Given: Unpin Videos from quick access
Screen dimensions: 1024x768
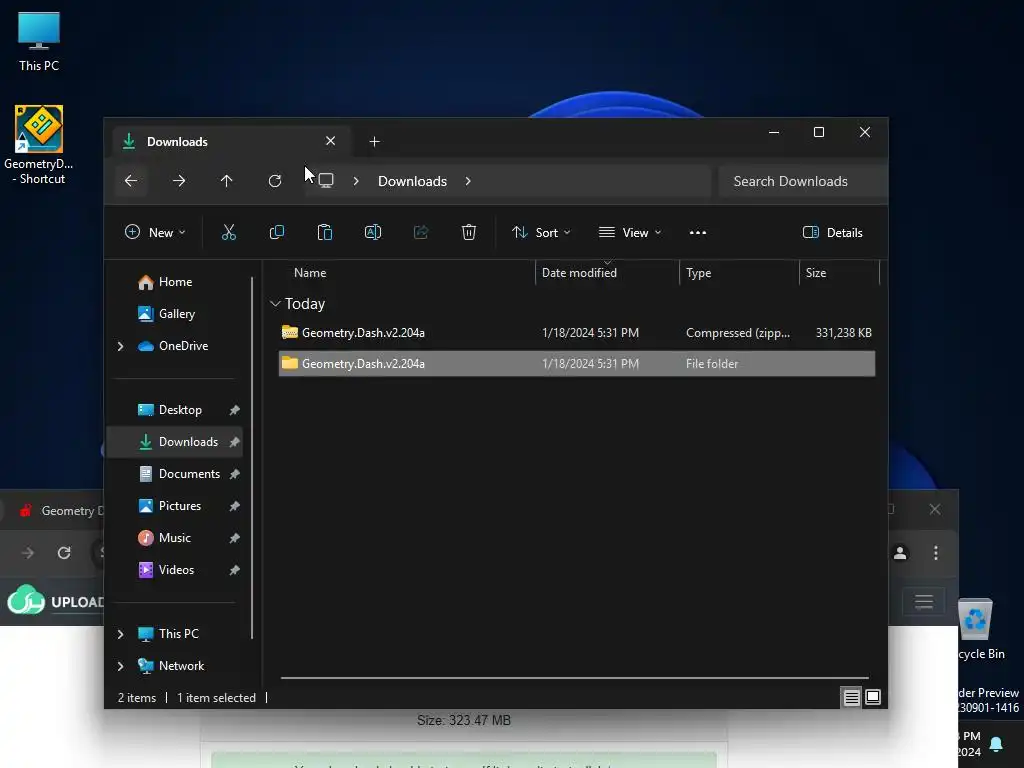Looking at the screenshot, I should [x=234, y=570].
